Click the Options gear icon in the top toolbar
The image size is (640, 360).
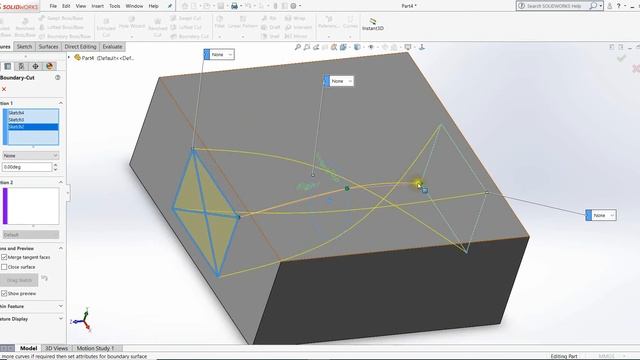[x=293, y=6]
